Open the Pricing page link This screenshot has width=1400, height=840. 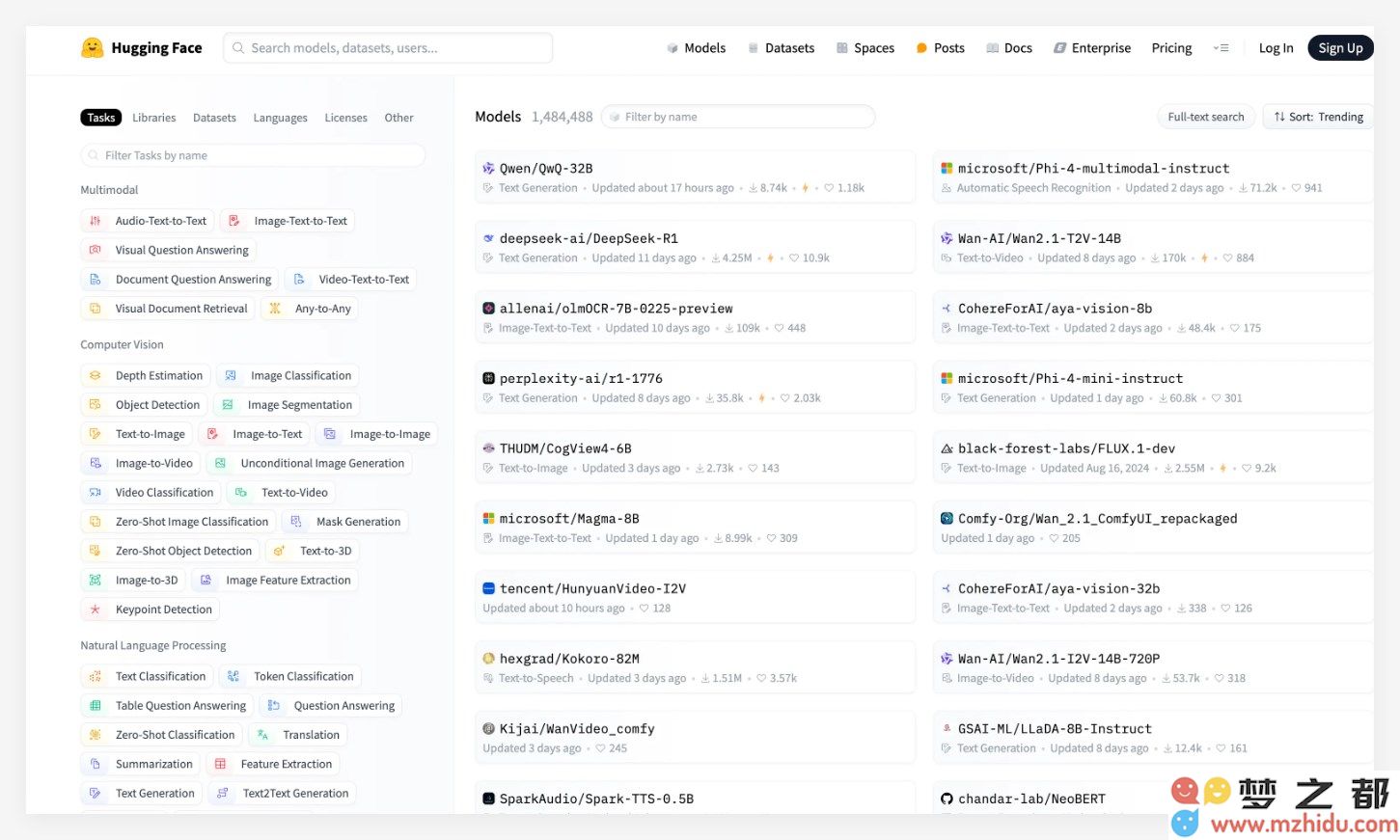pyautogui.click(x=1171, y=48)
